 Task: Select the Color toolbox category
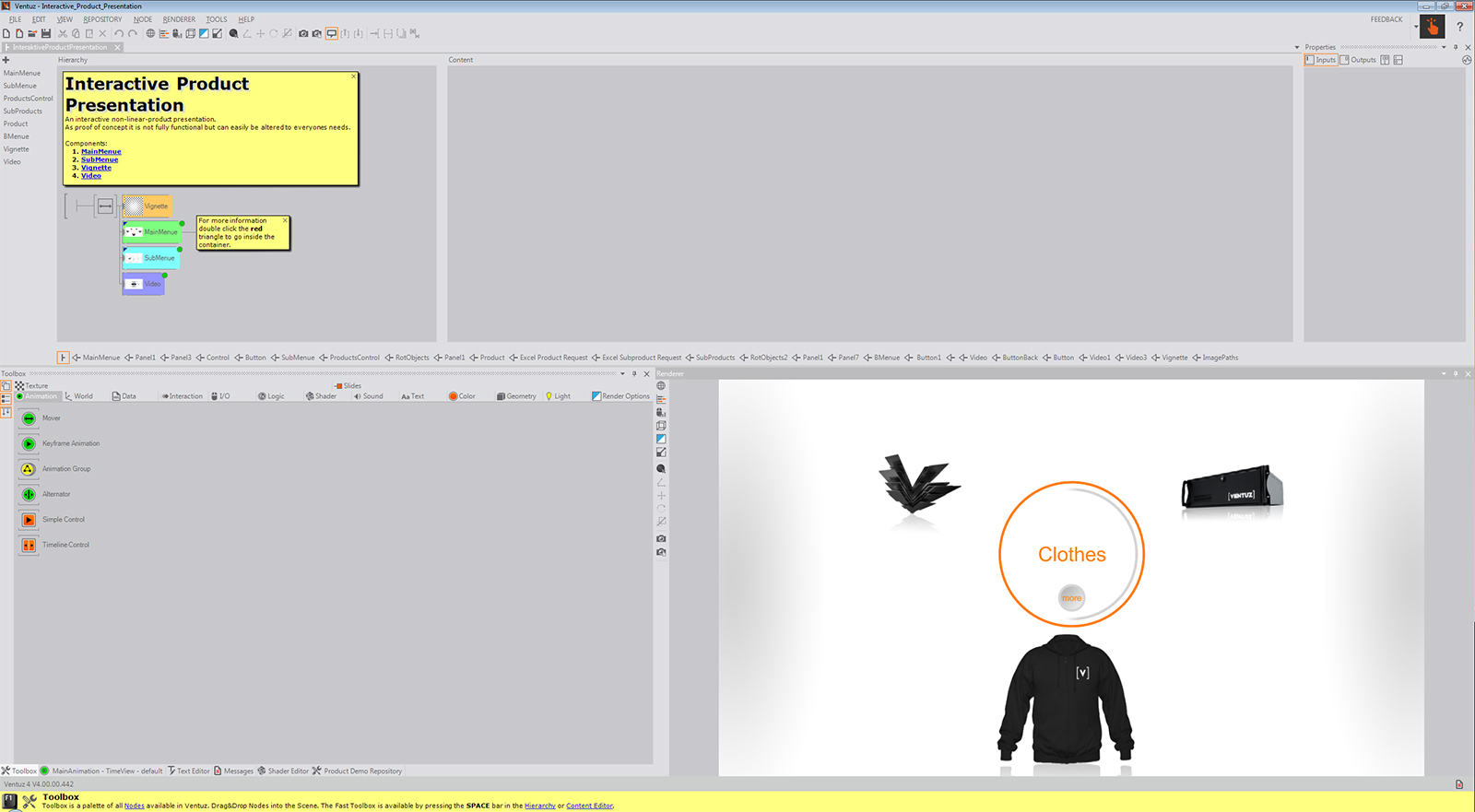click(462, 396)
